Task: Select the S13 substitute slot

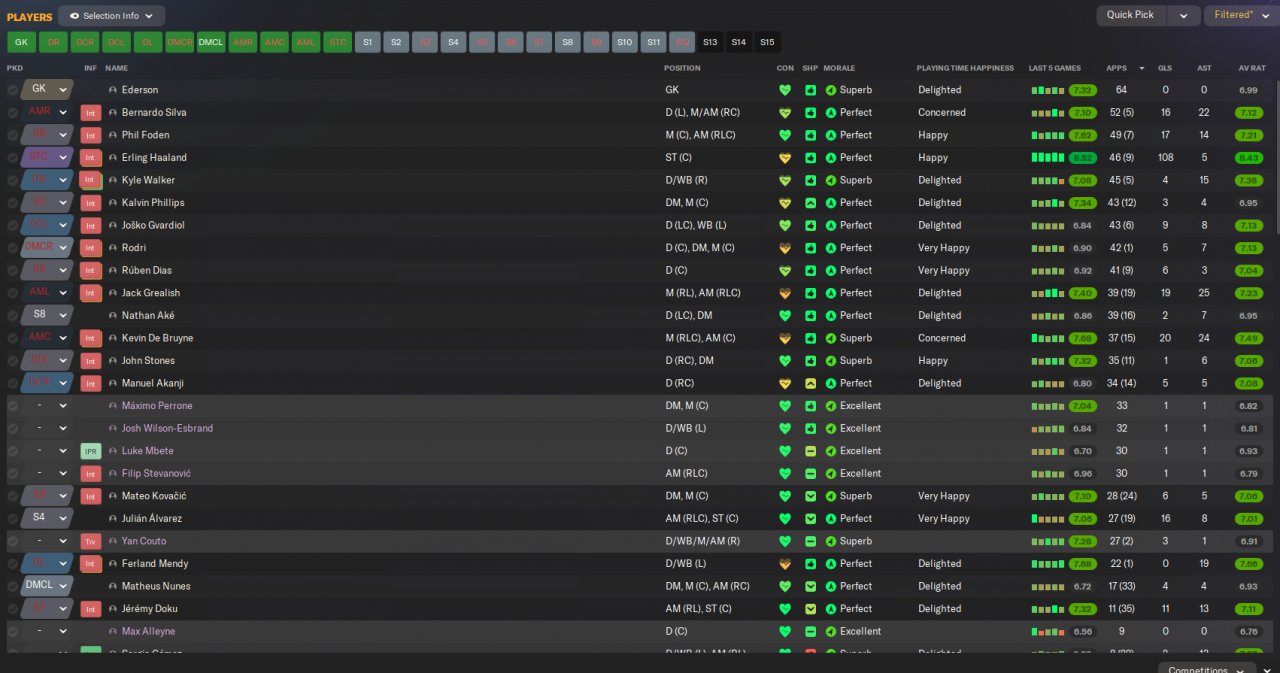Action: click(710, 42)
